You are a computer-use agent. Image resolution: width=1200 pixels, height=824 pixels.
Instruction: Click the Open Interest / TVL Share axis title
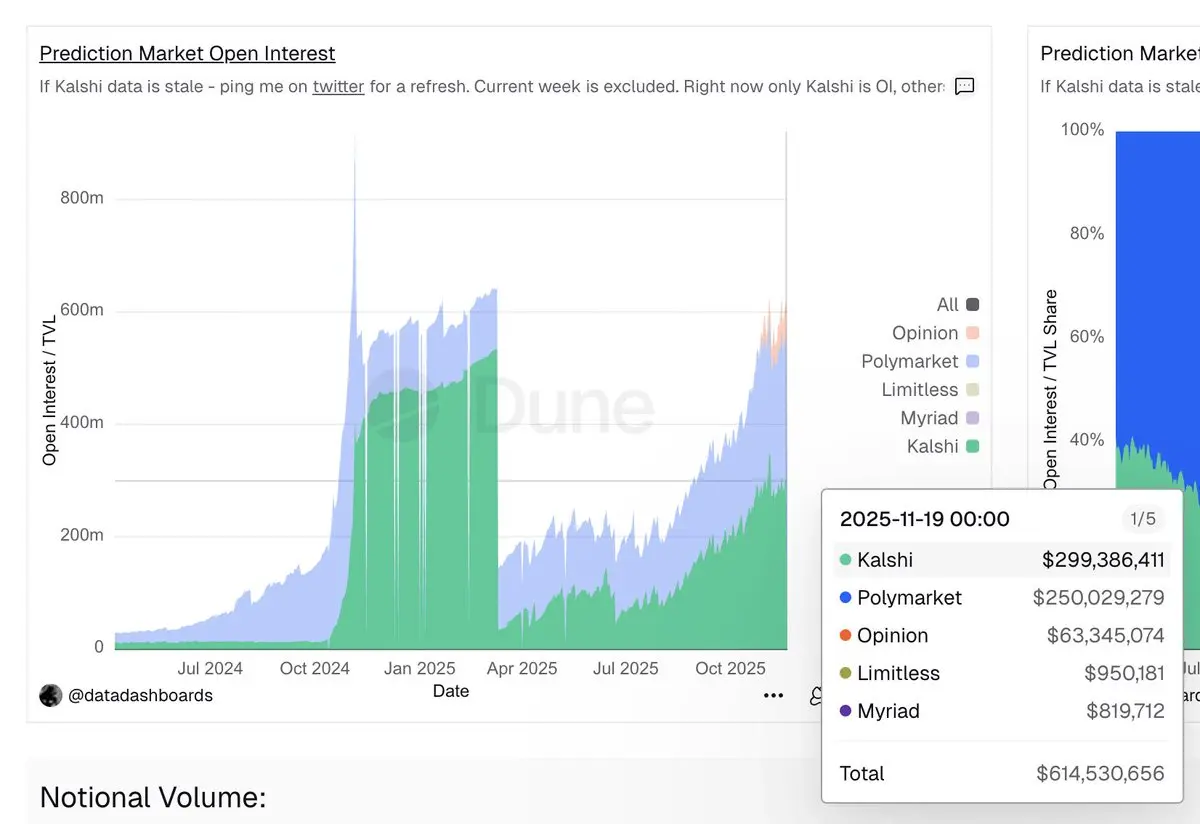(x=1051, y=391)
